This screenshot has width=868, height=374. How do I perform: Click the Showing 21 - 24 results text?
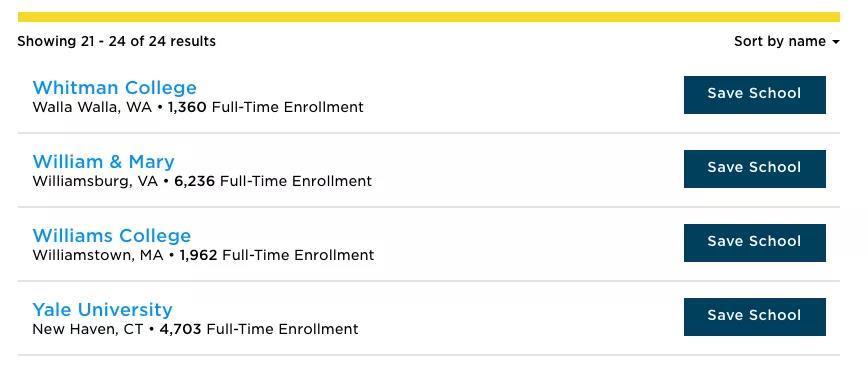coord(116,41)
